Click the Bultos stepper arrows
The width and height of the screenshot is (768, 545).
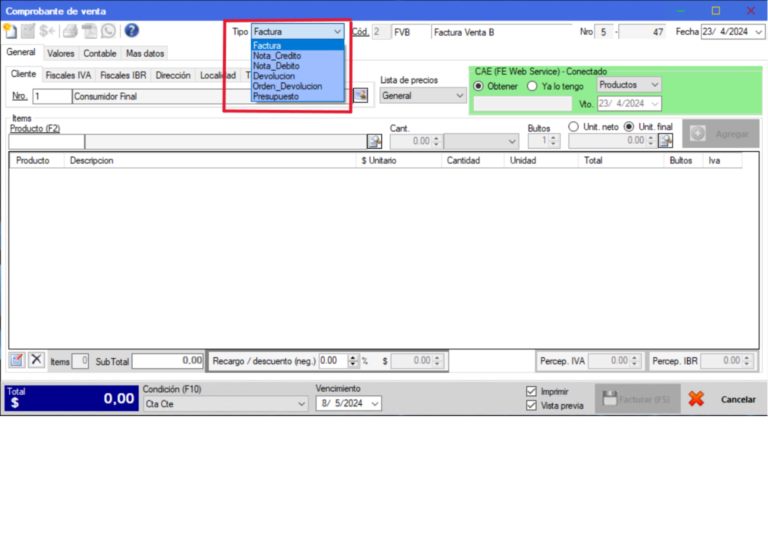pyautogui.click(x=553, y=141)
